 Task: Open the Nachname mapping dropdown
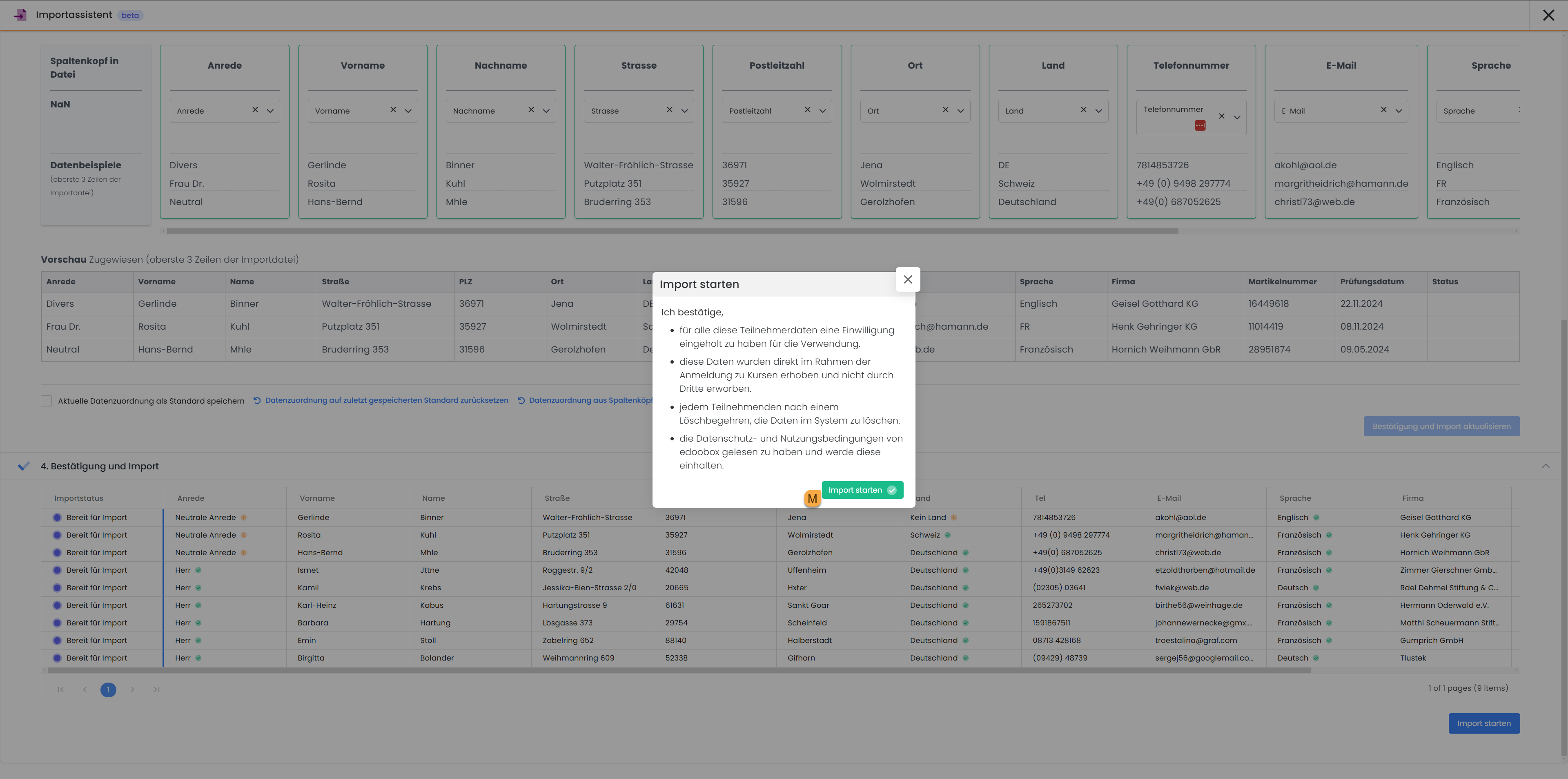(x=546, y=111)
